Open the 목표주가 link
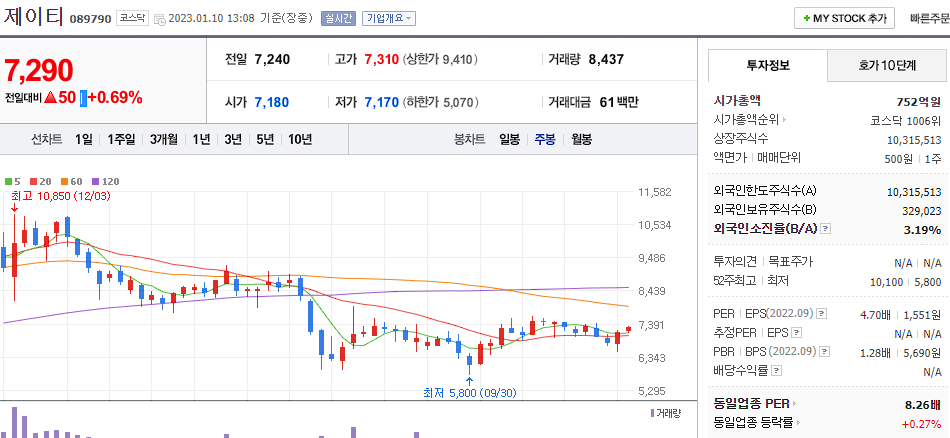The width and height of the screenshot is (950, 438). click(791, 262)
